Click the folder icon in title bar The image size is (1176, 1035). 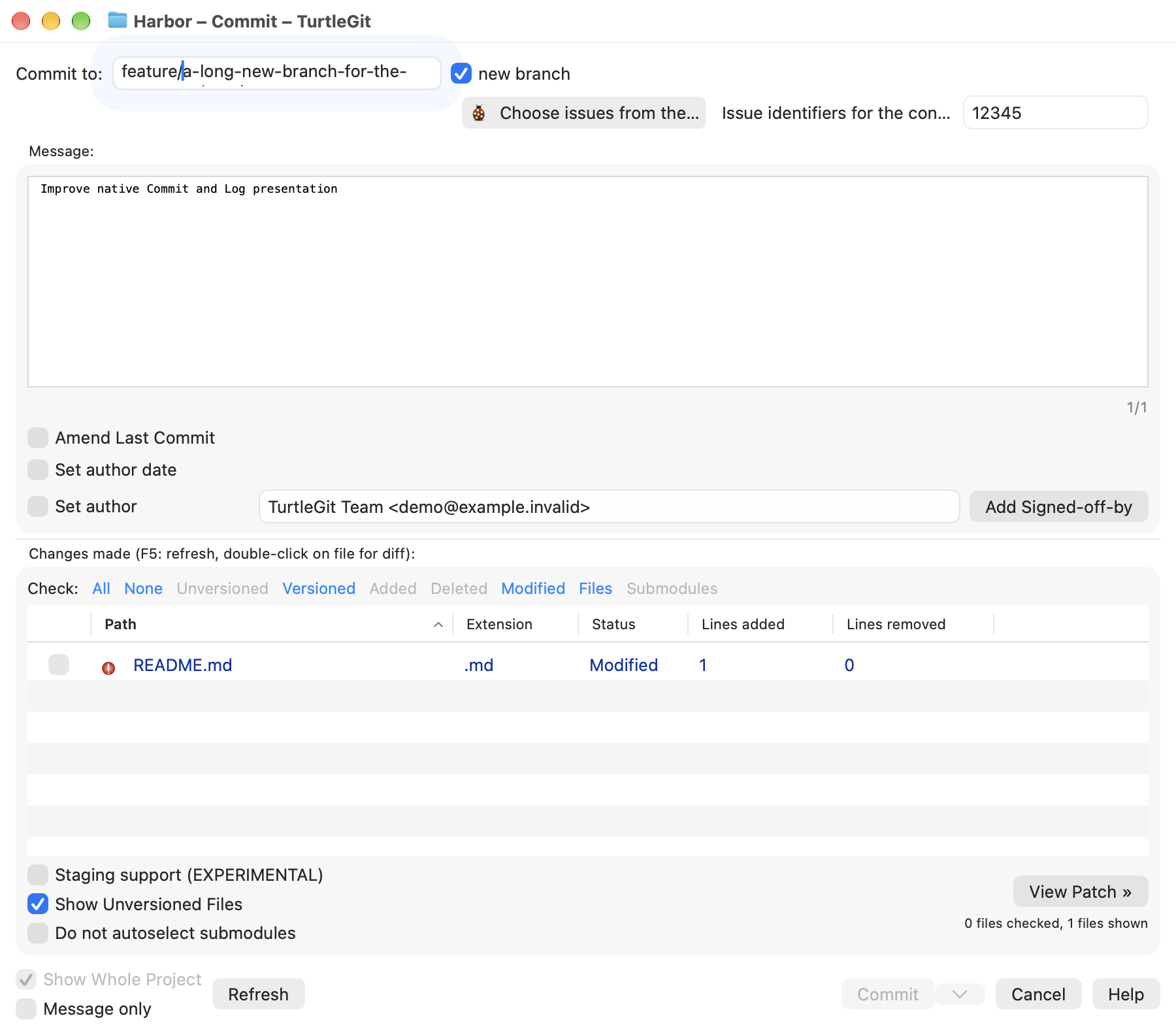point(118,20)
